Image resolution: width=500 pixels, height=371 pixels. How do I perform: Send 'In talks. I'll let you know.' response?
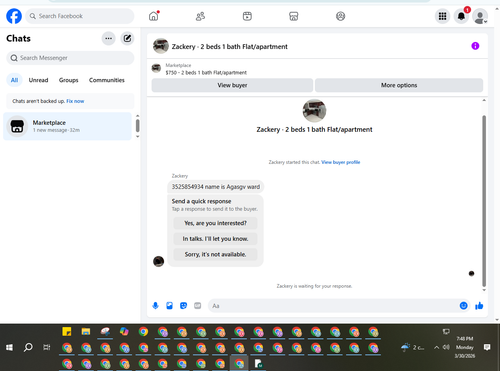[215, 239]
